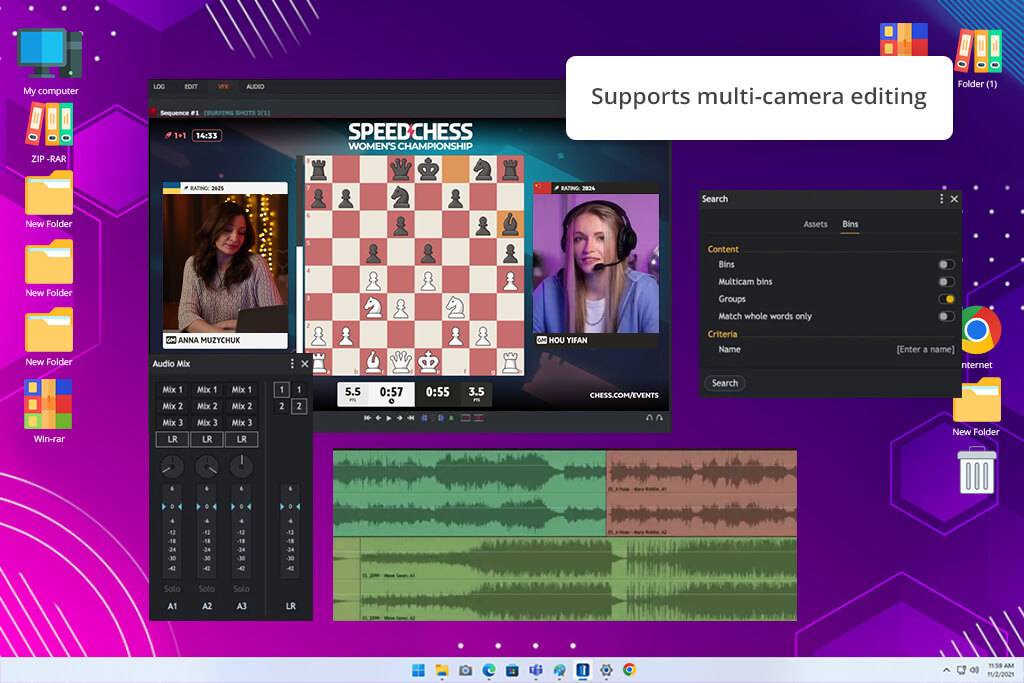Select the red audio clip in timeline

(701, 493)
